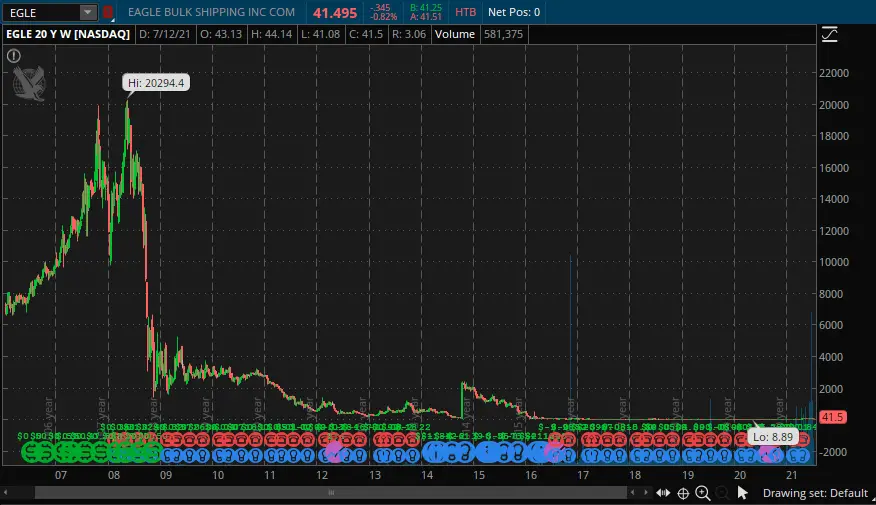Screen dimensions: 876x505
Task: Click the 10000 price axis label
Action: 834,261
